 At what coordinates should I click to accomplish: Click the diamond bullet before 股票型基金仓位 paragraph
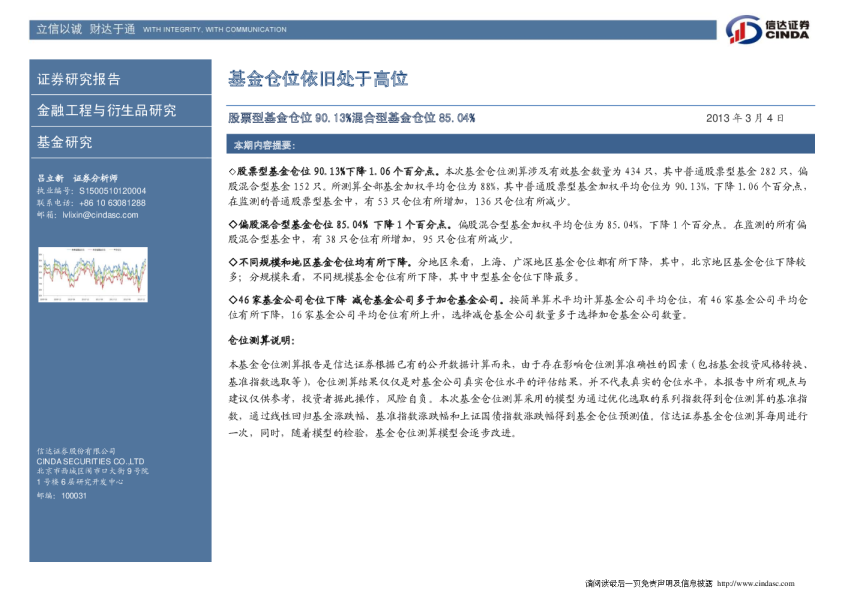pyautogui.click(x=233, y=173)
